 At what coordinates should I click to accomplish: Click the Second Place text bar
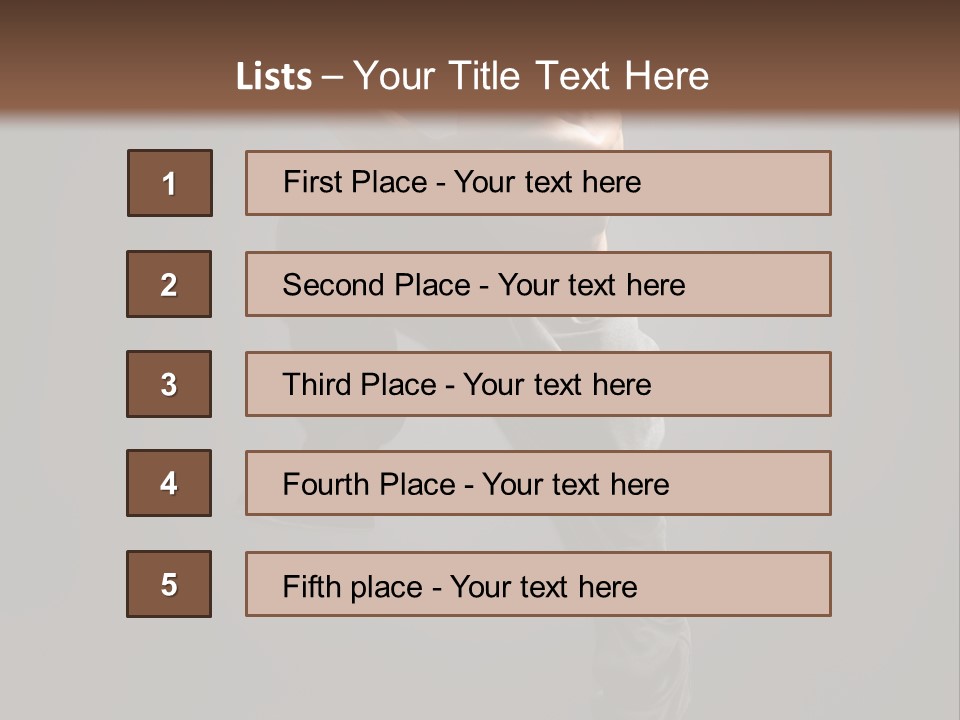point(538,284)
